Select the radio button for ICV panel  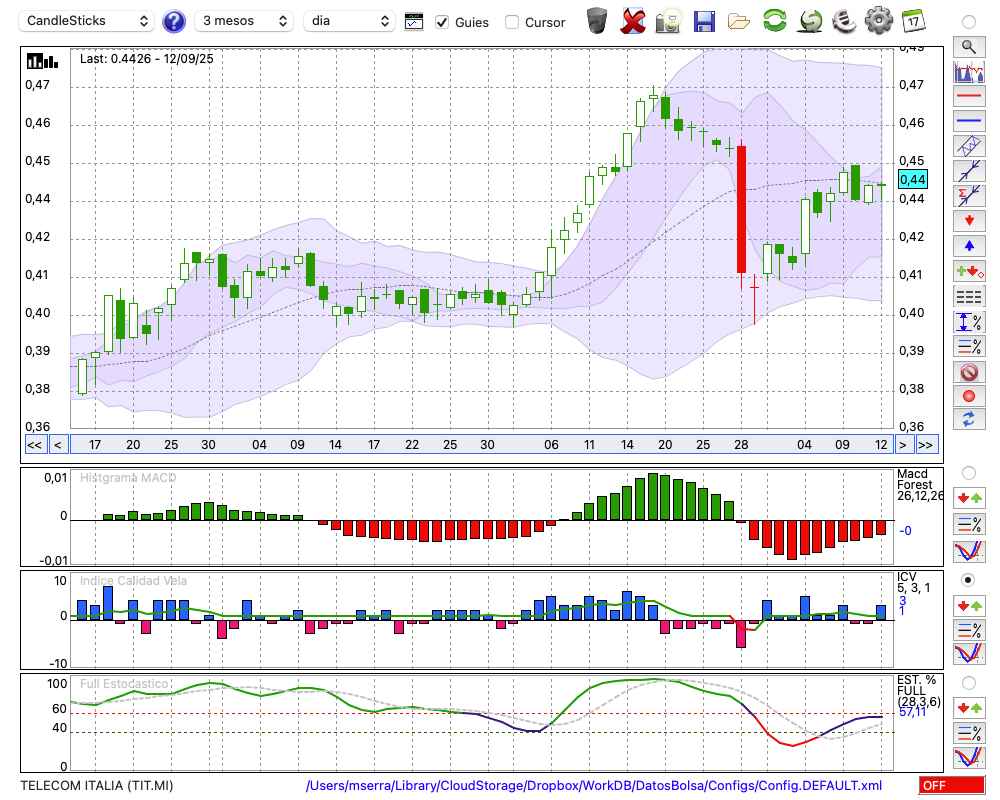coord(969,580)
